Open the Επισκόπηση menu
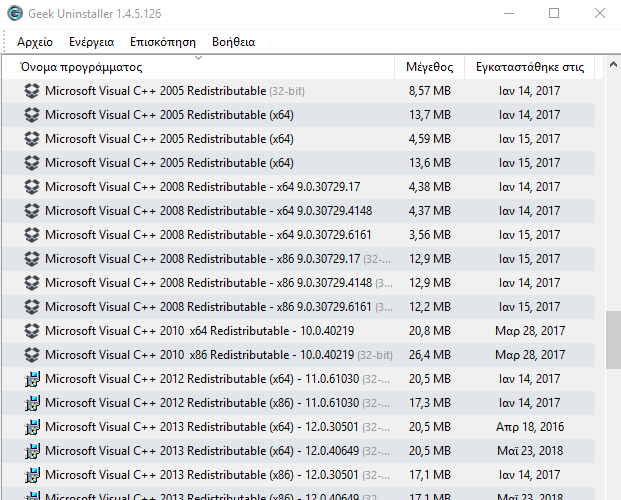Viewport: 621px width, 500px height. (x=163, y=42)
